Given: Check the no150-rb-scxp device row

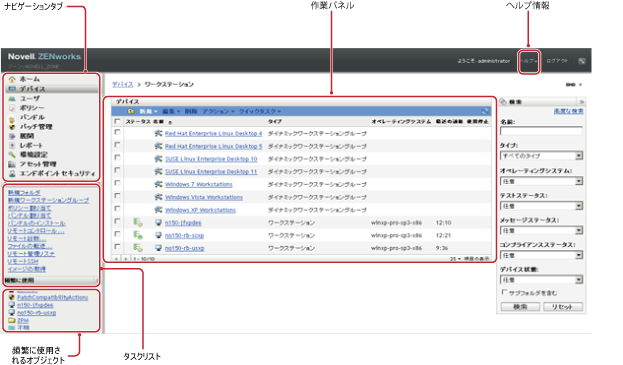Looking at the screenshot, I should pos(117,234).
